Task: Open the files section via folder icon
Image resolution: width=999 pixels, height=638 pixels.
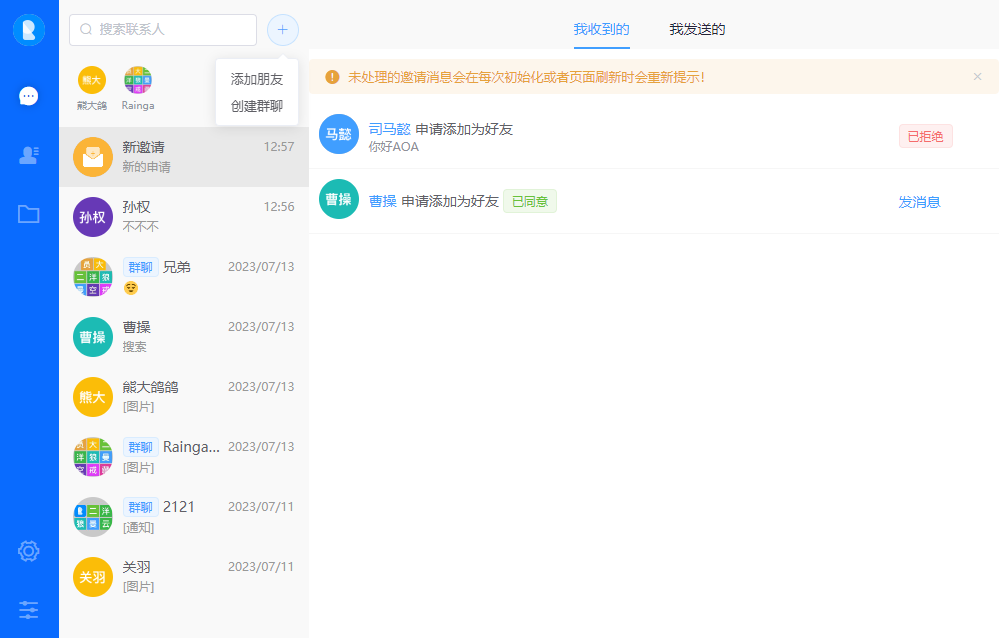Action: click(28, 213)
